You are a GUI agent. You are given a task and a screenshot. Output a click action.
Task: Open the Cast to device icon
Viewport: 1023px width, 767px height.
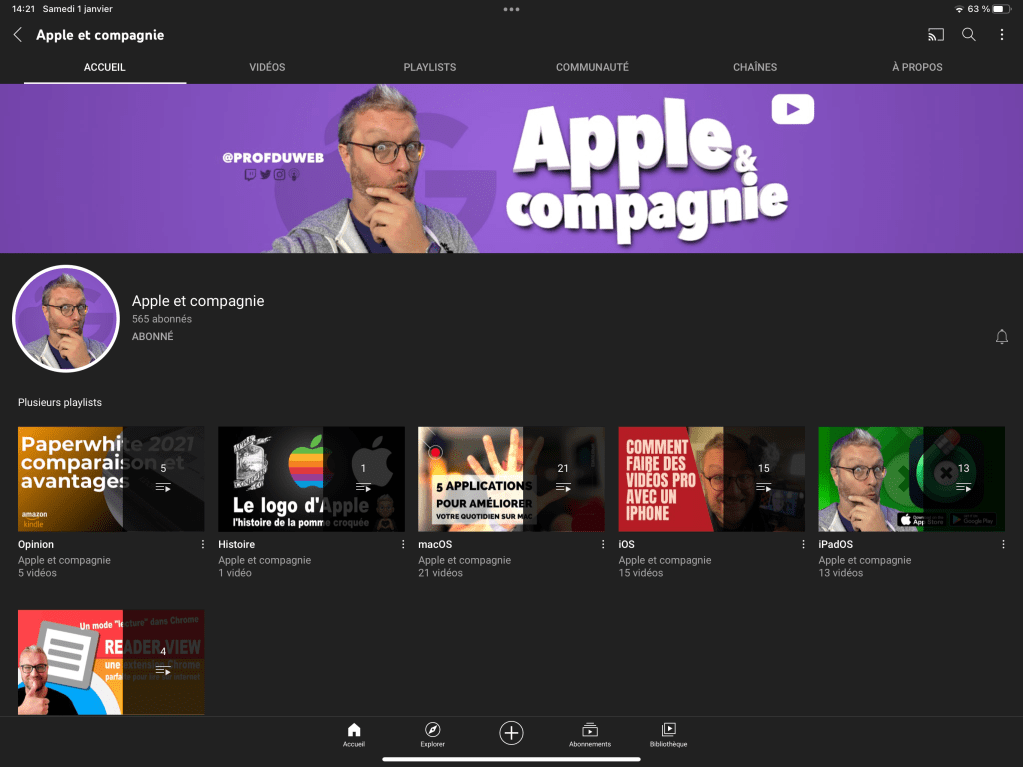[x=936, y=35]
